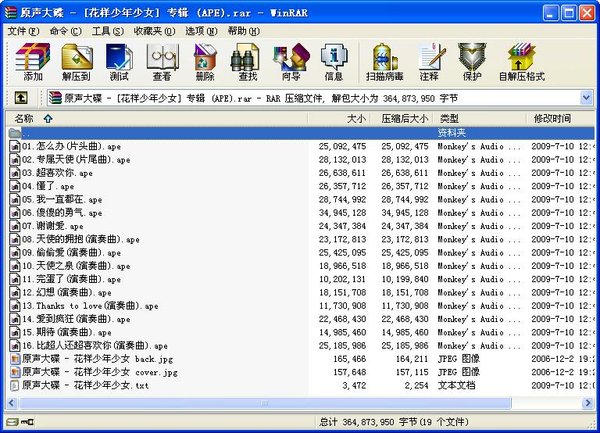The height and width of the screenshot is (433, 600).
Task: Click the 保护 (Protect) shield icon
Action: (472, 63)
